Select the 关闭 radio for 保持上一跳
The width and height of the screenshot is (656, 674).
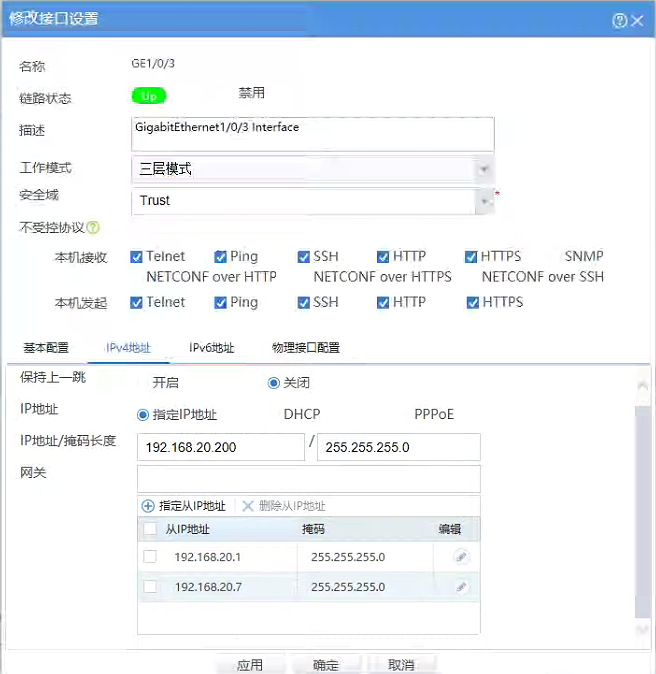point(273,383)
